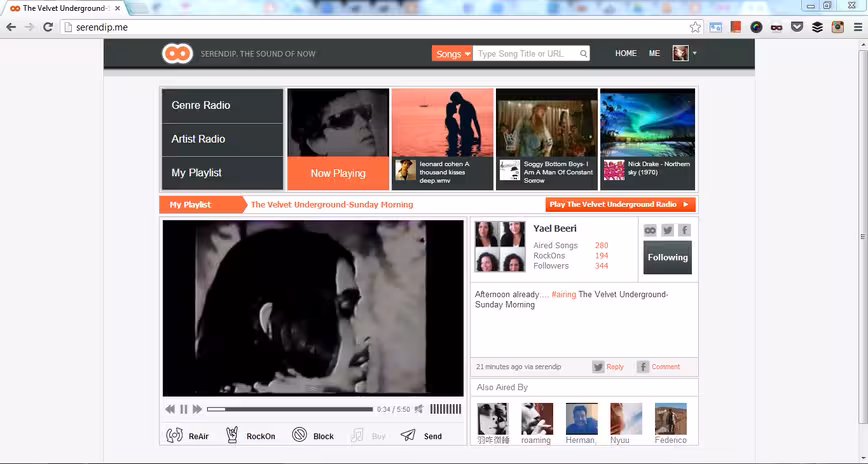Click the screenshot extension icon next to star
This screenshot has width=868, height=464.
(716, 27)
